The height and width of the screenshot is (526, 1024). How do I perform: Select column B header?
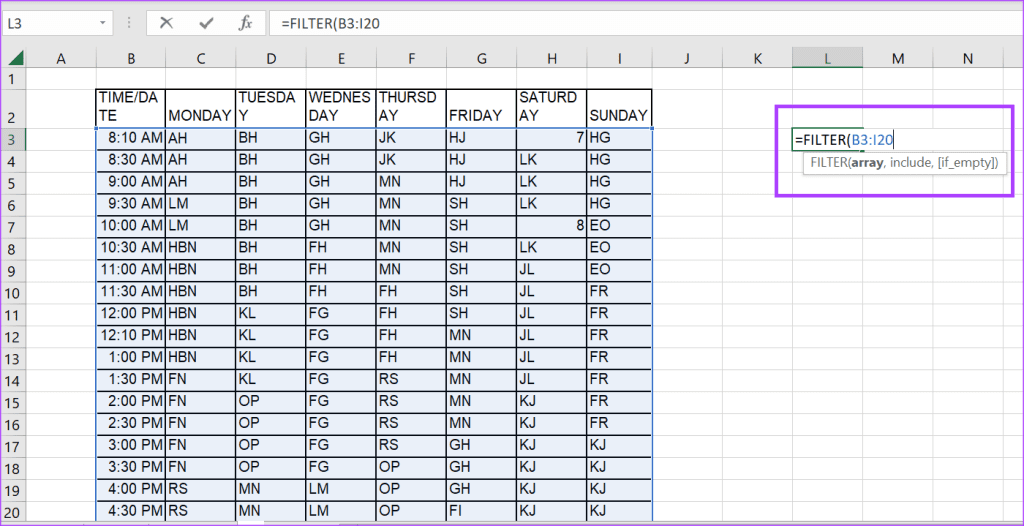[130, 59]
